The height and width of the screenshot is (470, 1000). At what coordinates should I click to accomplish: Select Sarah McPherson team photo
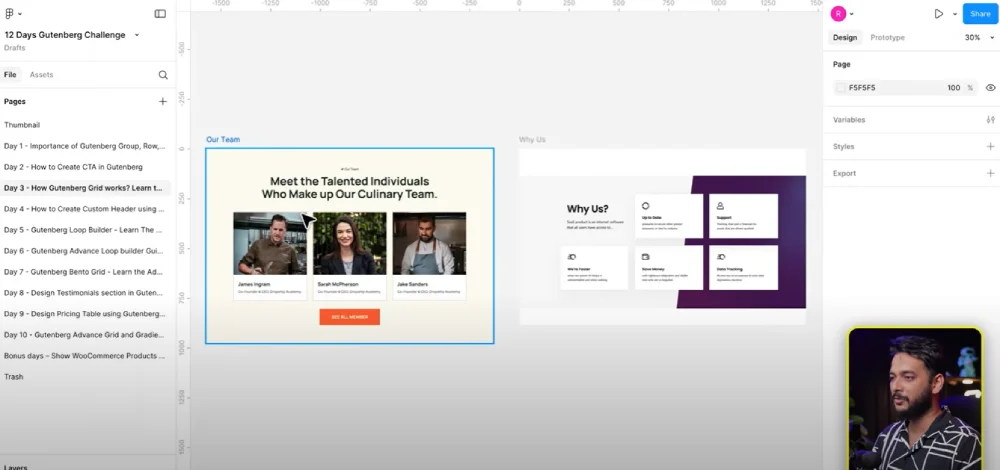coord(349,244)
